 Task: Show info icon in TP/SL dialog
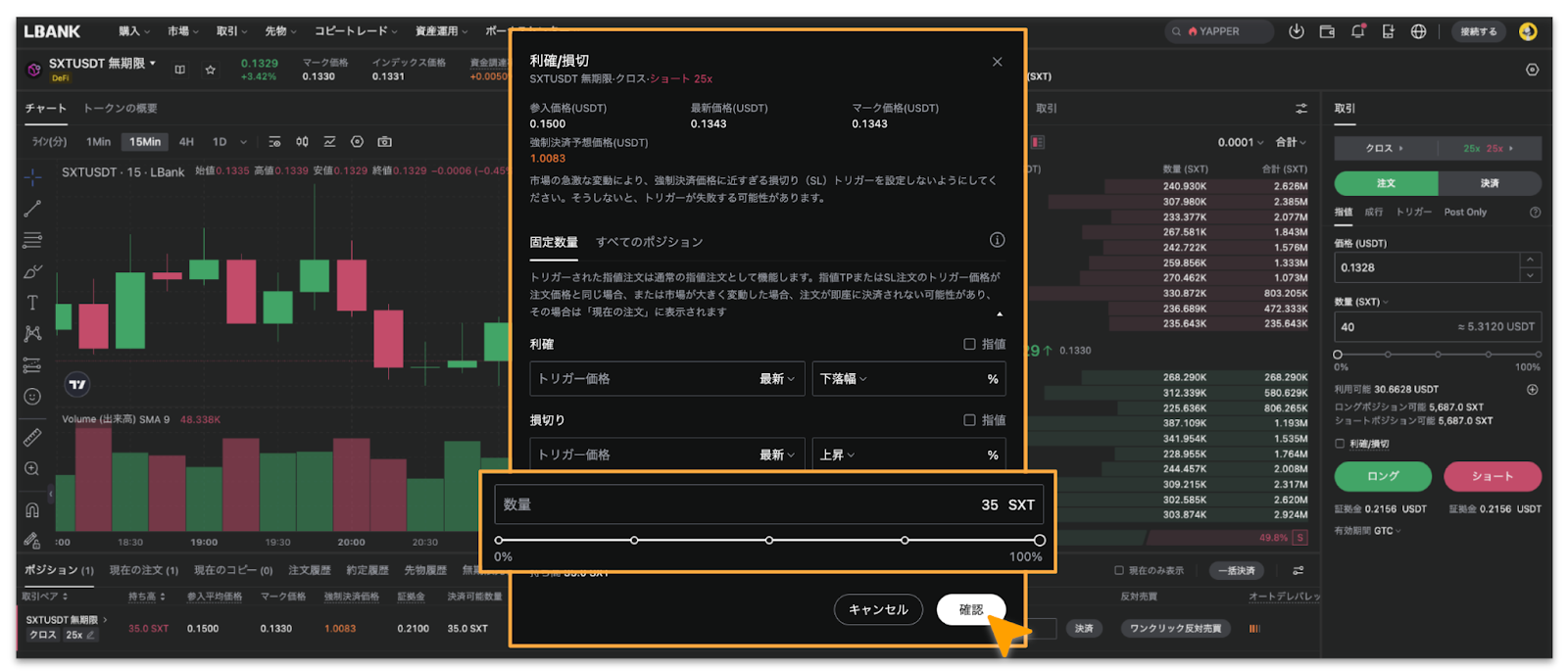click(x=997, y=240)
